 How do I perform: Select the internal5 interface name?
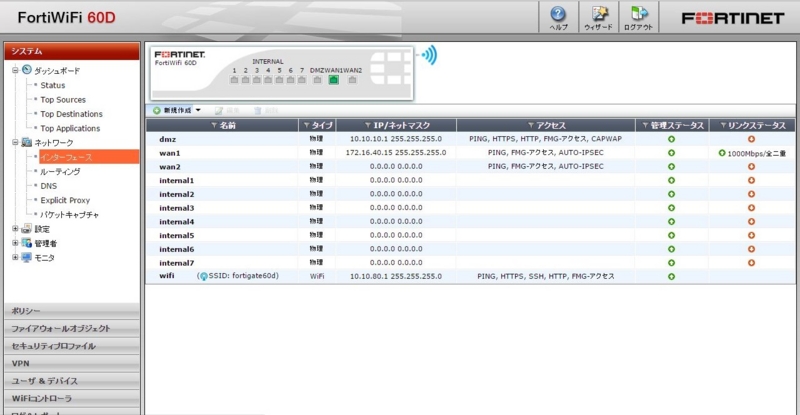point(177,235)
